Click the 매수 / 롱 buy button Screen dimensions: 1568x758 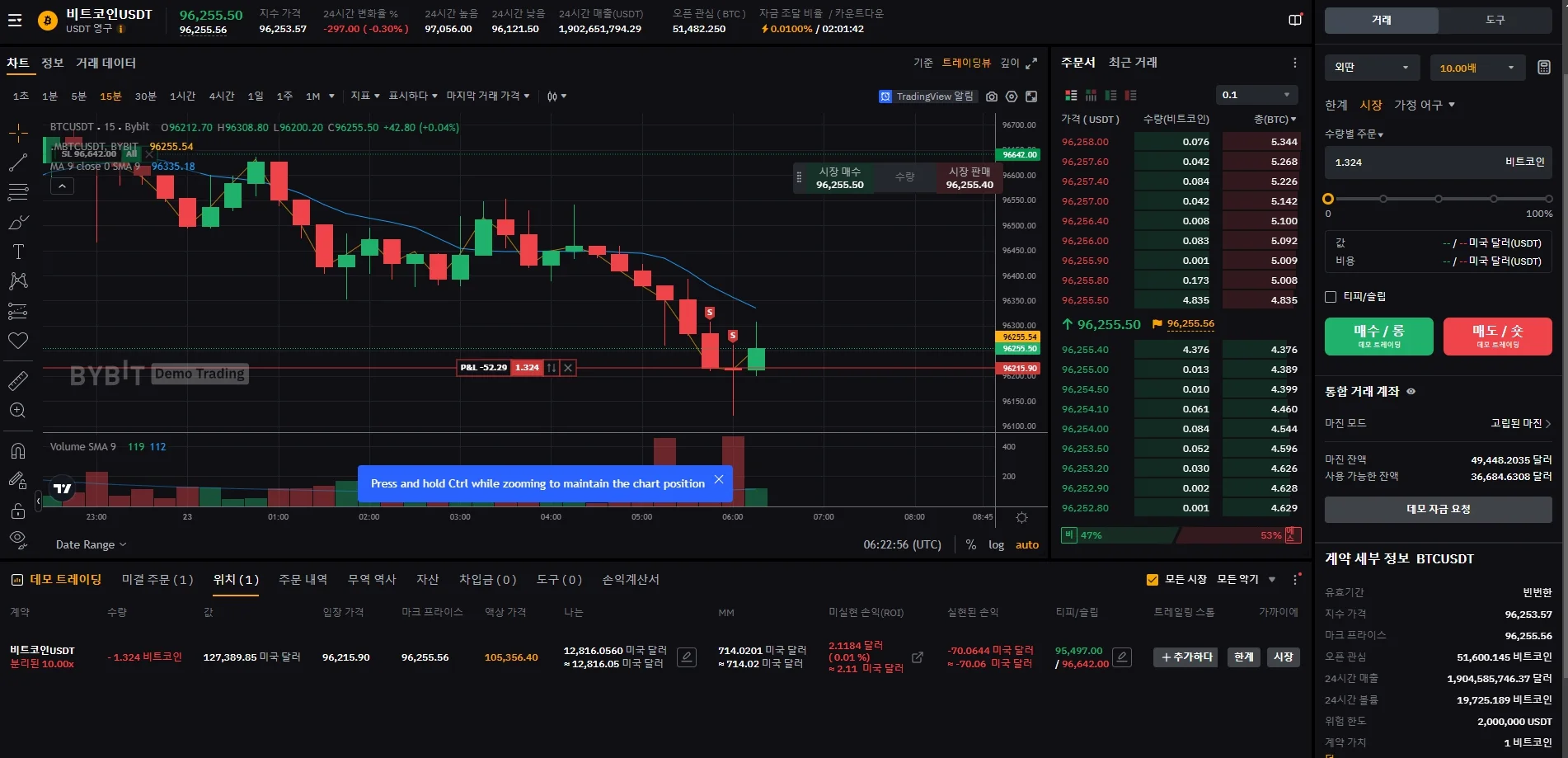point(1378,336)
